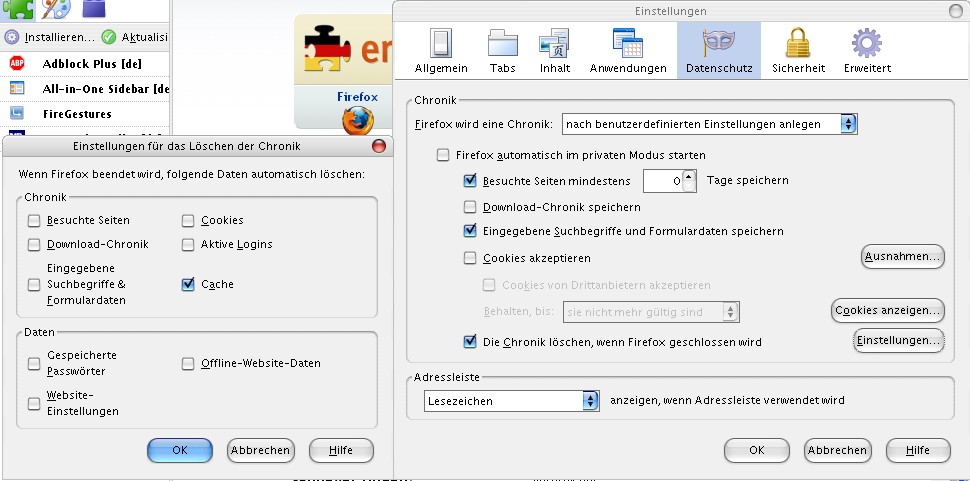Click the Adblock Plus extension icon

pos(17,63)
